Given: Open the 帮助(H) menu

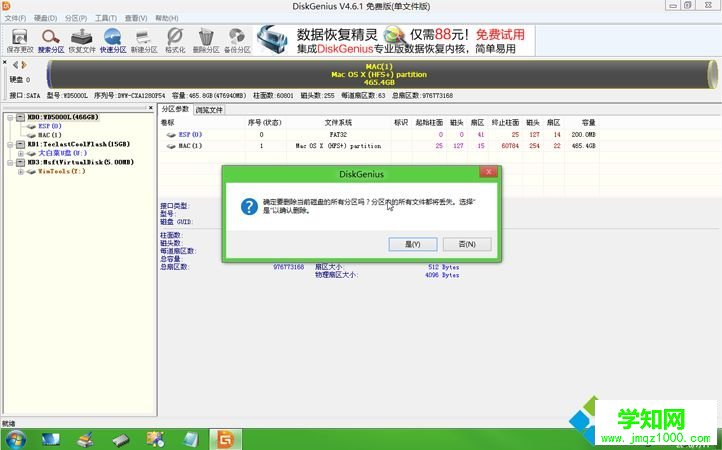Looking at the screenshot, I should (x=166, y=18).
